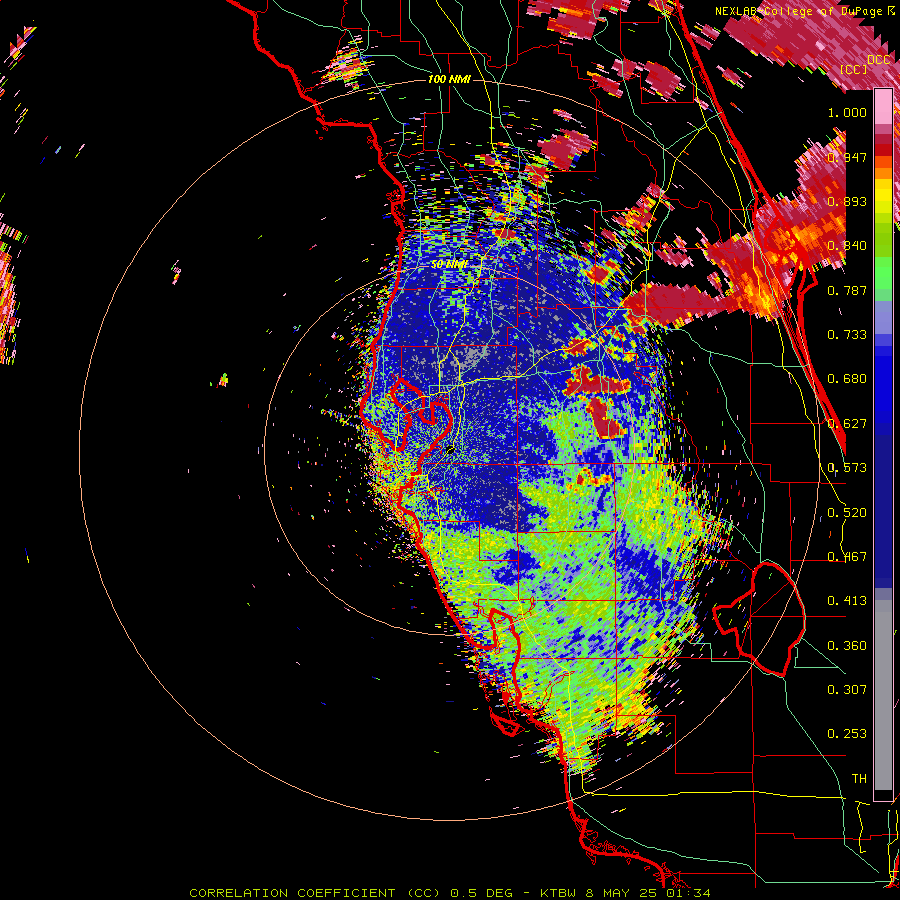Viewport: 900px width, 900px height.
Task: Click the 0.253 color scale value
Action: click(847, 734)
